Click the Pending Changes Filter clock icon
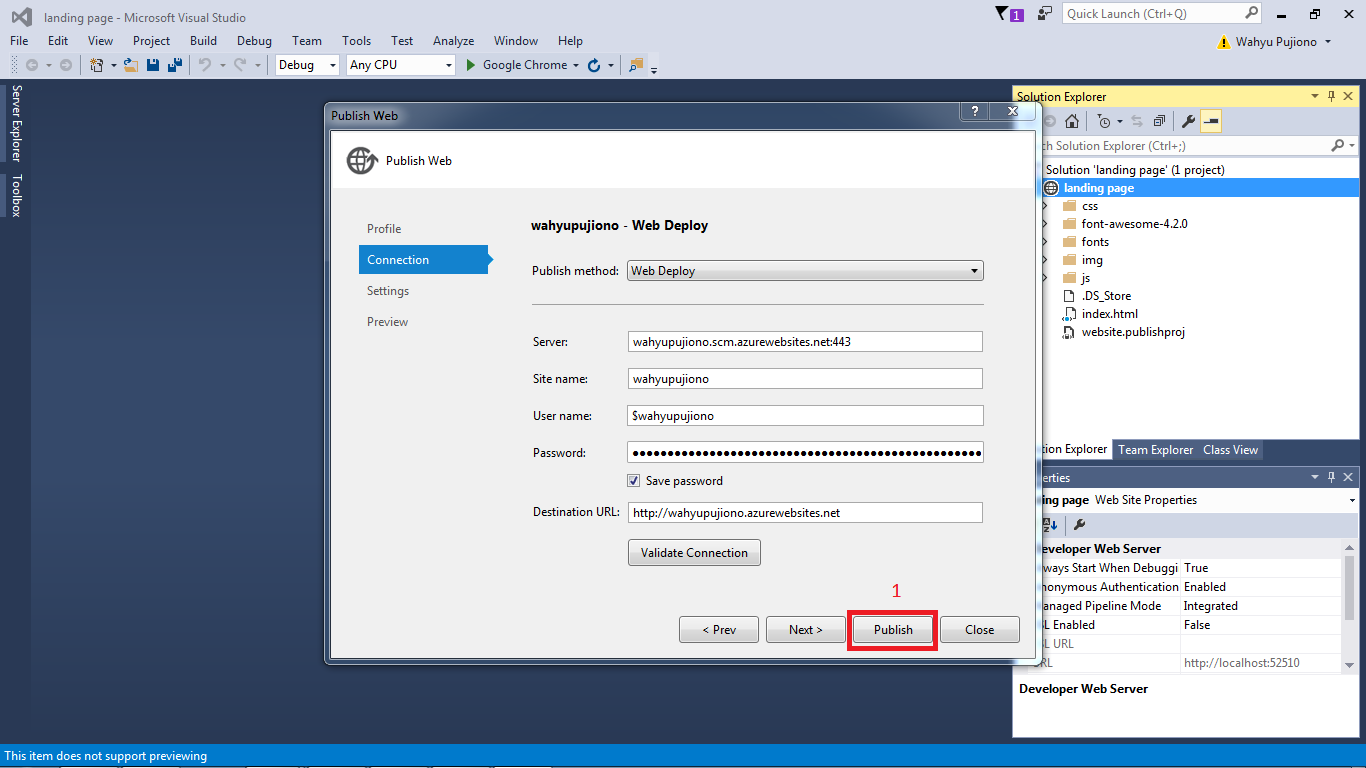This screenshot has width=1366, height=768. click(x=1104, y=121)
